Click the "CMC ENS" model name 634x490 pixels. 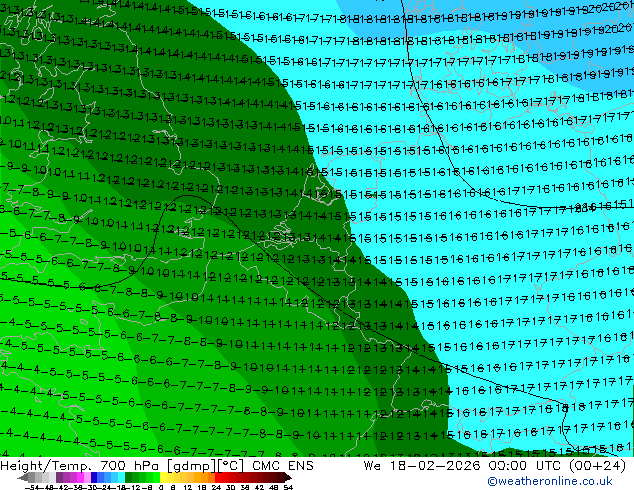[x=283, y=466]
